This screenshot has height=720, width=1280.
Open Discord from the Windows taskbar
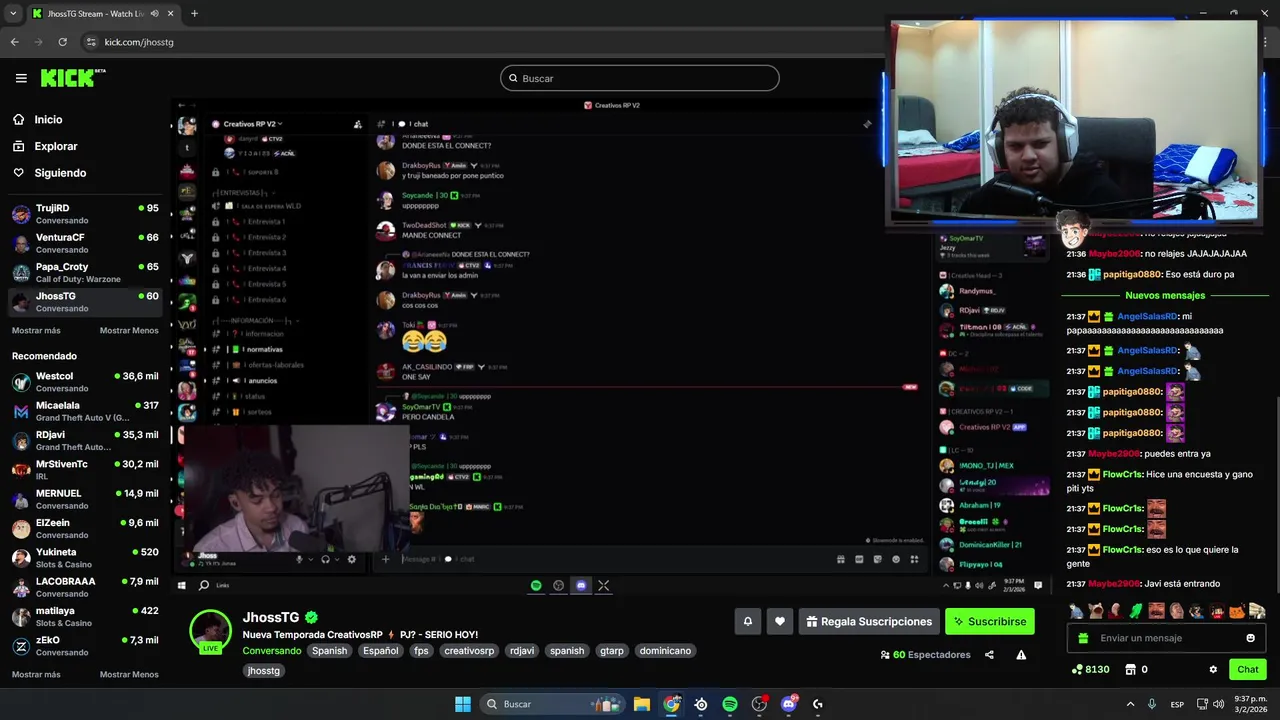[789, 704]
